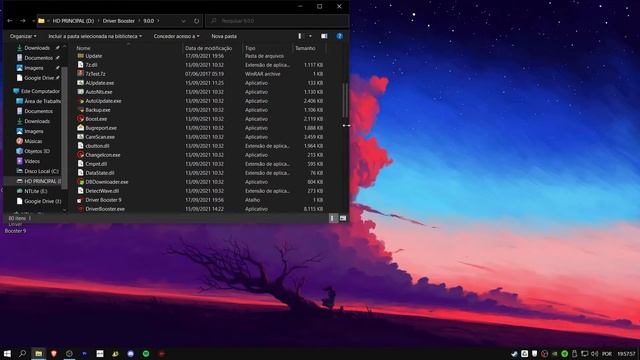
Task: Select the Boost.exe file icon
Action: click(x=80, y=119)
